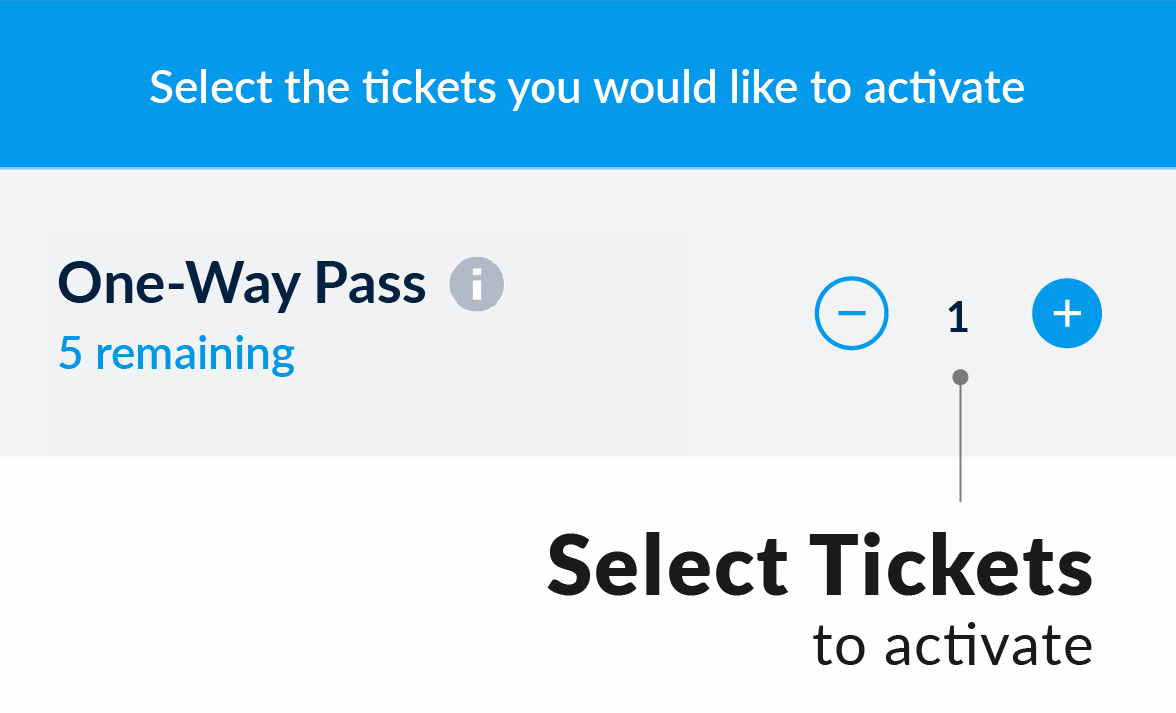Click the word 'Pass' in ticket title
The width and height of the screenshot is (1176, 713).
[370, 283]
